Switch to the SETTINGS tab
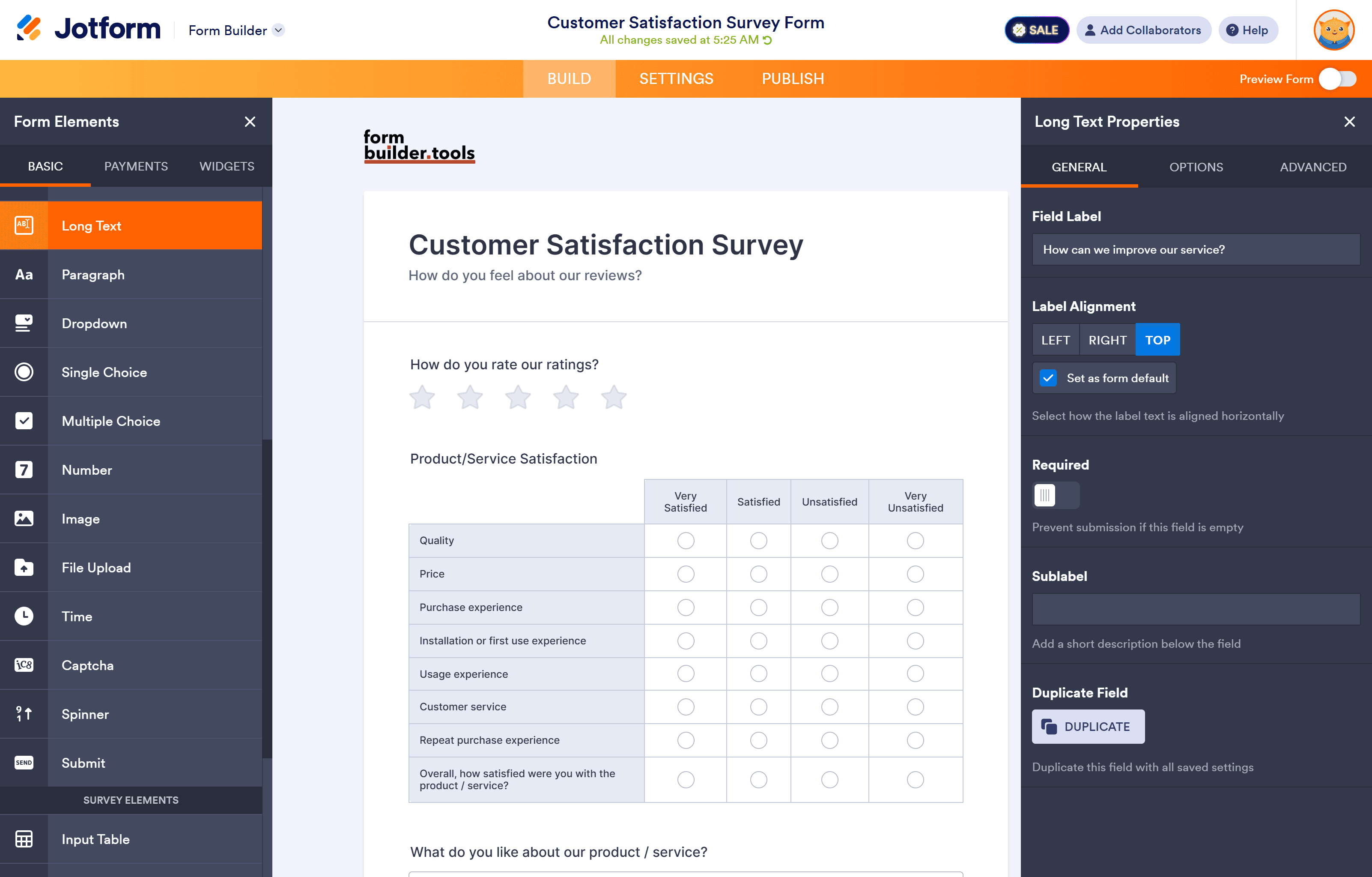Image resolution: width=1372 pixels, height=877 pixels. (676, 78)
